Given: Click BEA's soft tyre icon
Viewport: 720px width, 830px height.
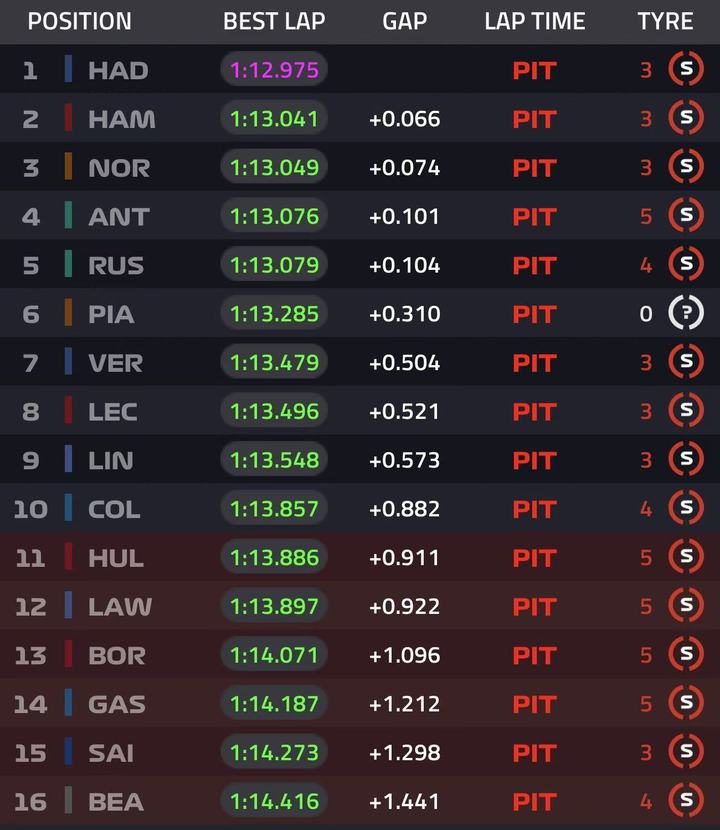Looking at the screenshot, I should point(686,800).
